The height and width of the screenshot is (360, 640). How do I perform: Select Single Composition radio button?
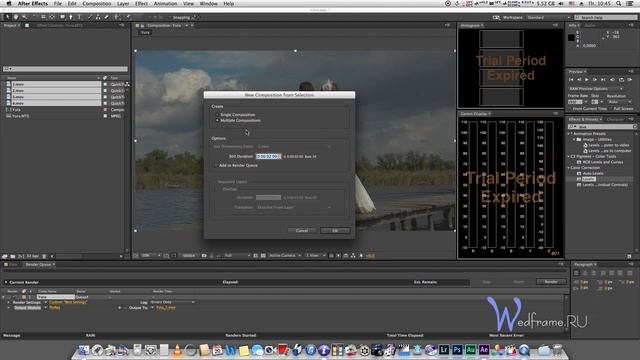[217, 115]
